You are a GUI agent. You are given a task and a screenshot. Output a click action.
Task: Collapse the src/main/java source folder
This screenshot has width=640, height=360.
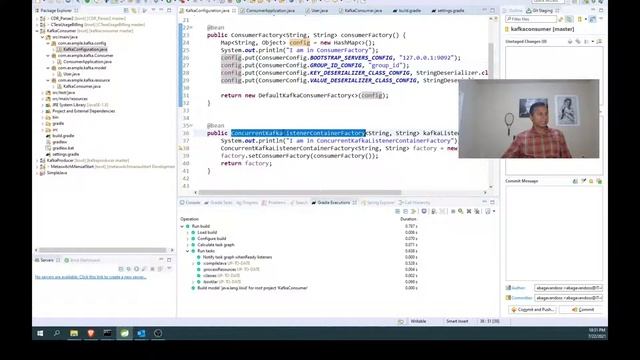tap(42, 37)
